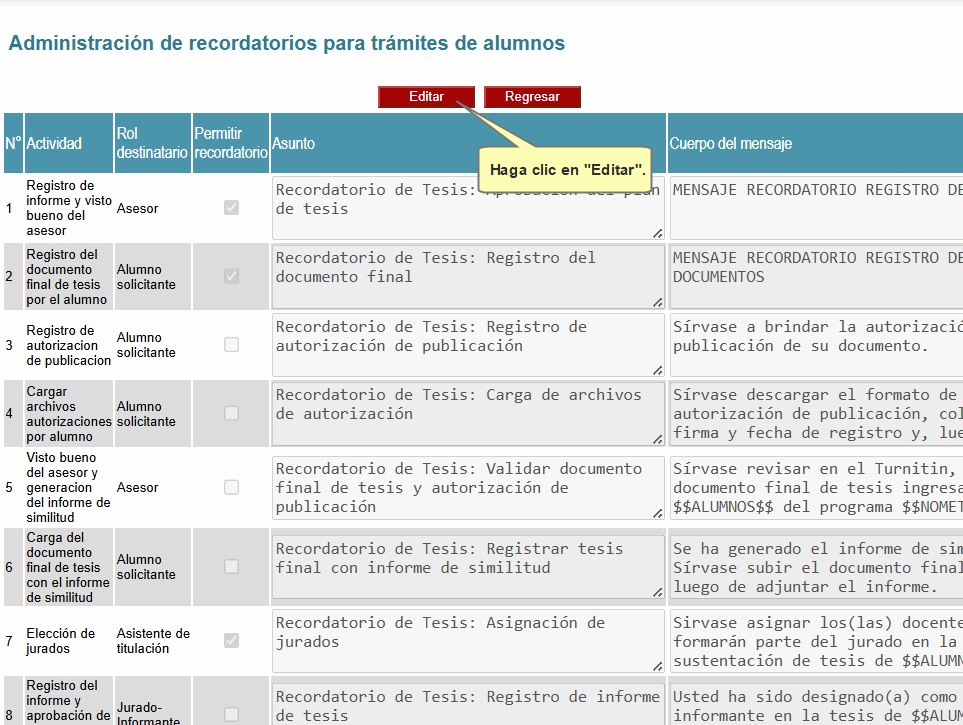The width and height of the screenshot is (963, 725).
Task: Click resize handle of row 5 Asunto textarea
Action: [x=657, y=512]
